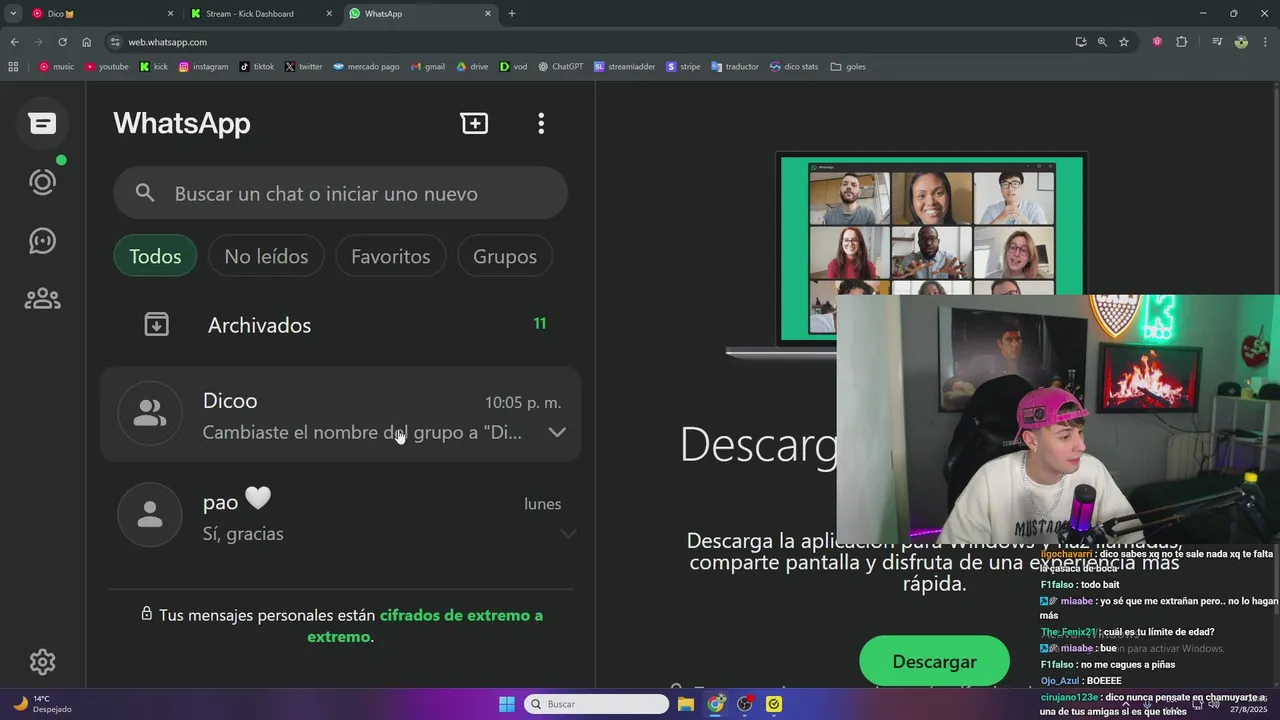This screenshot has height=720, width=1280.
Task: Open the Archivados chats row
Action: (x=340, y=324)
